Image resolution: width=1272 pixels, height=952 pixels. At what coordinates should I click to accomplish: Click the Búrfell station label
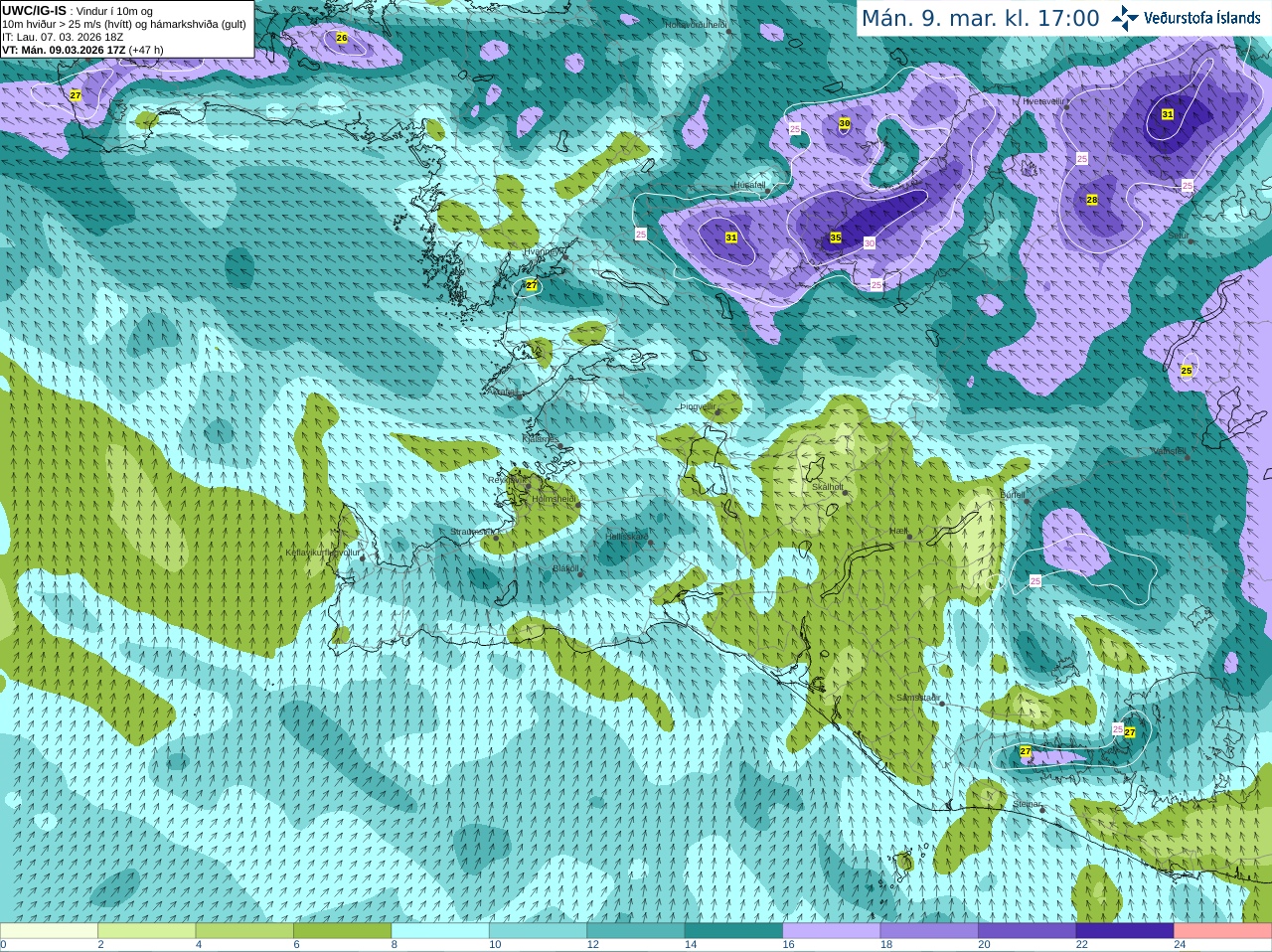(1013, 495)
